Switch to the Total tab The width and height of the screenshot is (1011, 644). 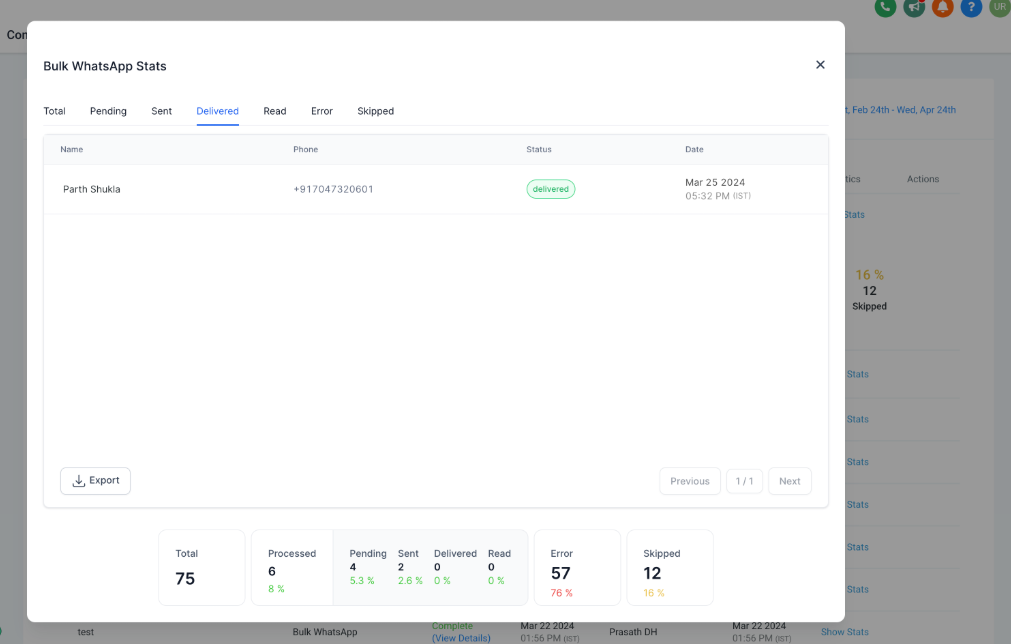(54, 111)
